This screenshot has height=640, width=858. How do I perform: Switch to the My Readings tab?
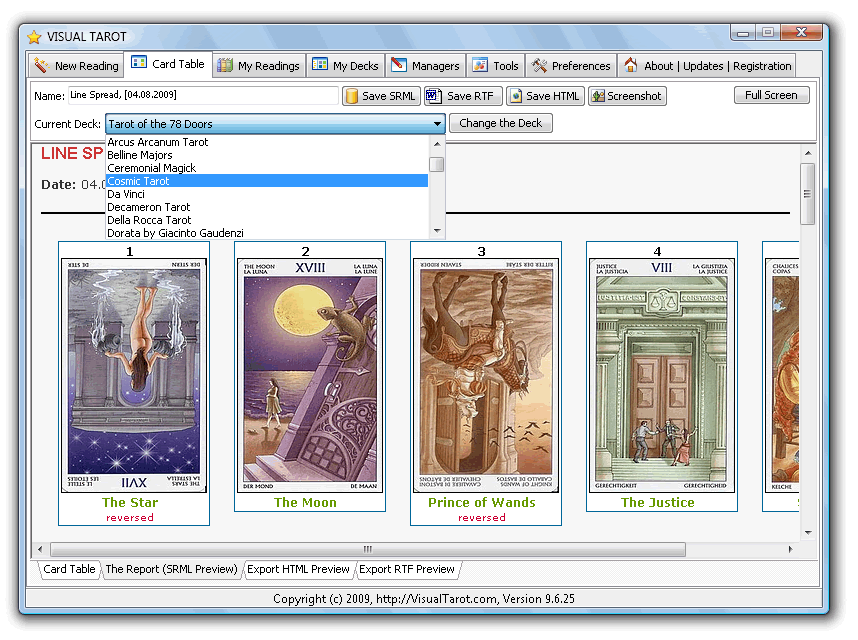pos(258,65)
